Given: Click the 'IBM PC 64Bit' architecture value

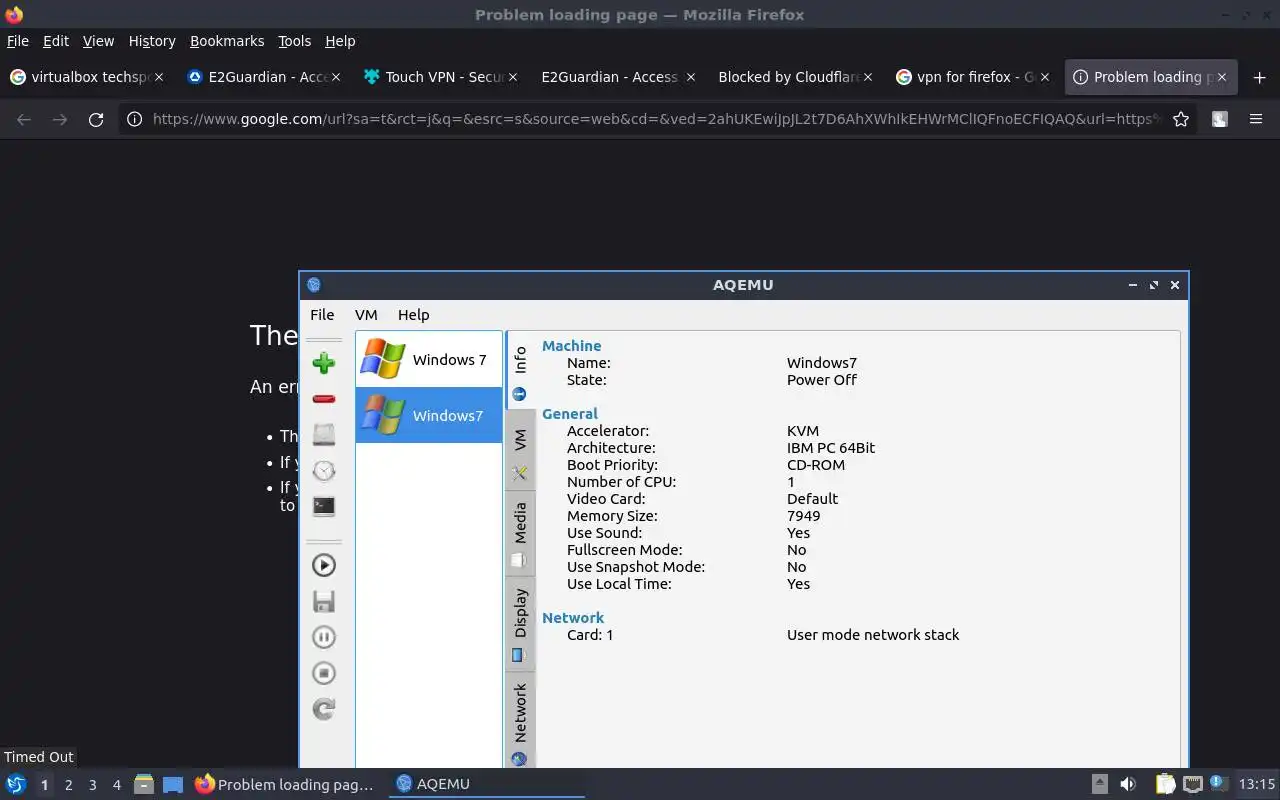Looking at the screenshot, I should pyautogui.click(x=831, y=448).
